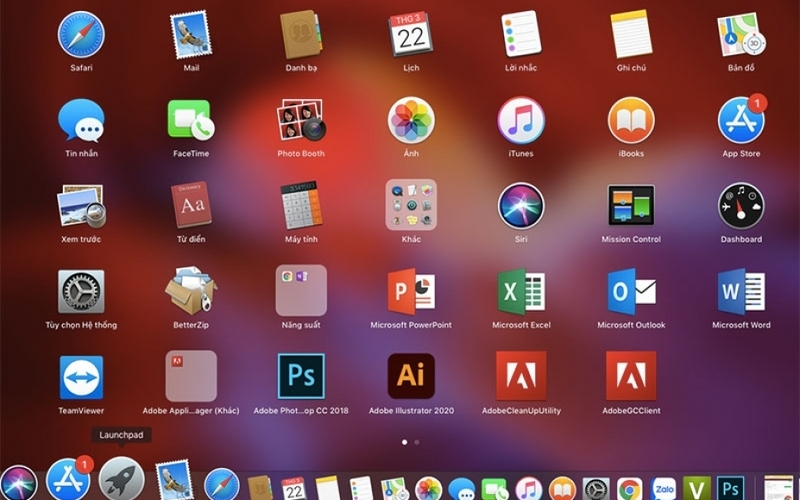This screenshot has width=800, height=500.
Task: Open Tùy chọn Hệ thống in Launchpad grid
Action: 81,292
